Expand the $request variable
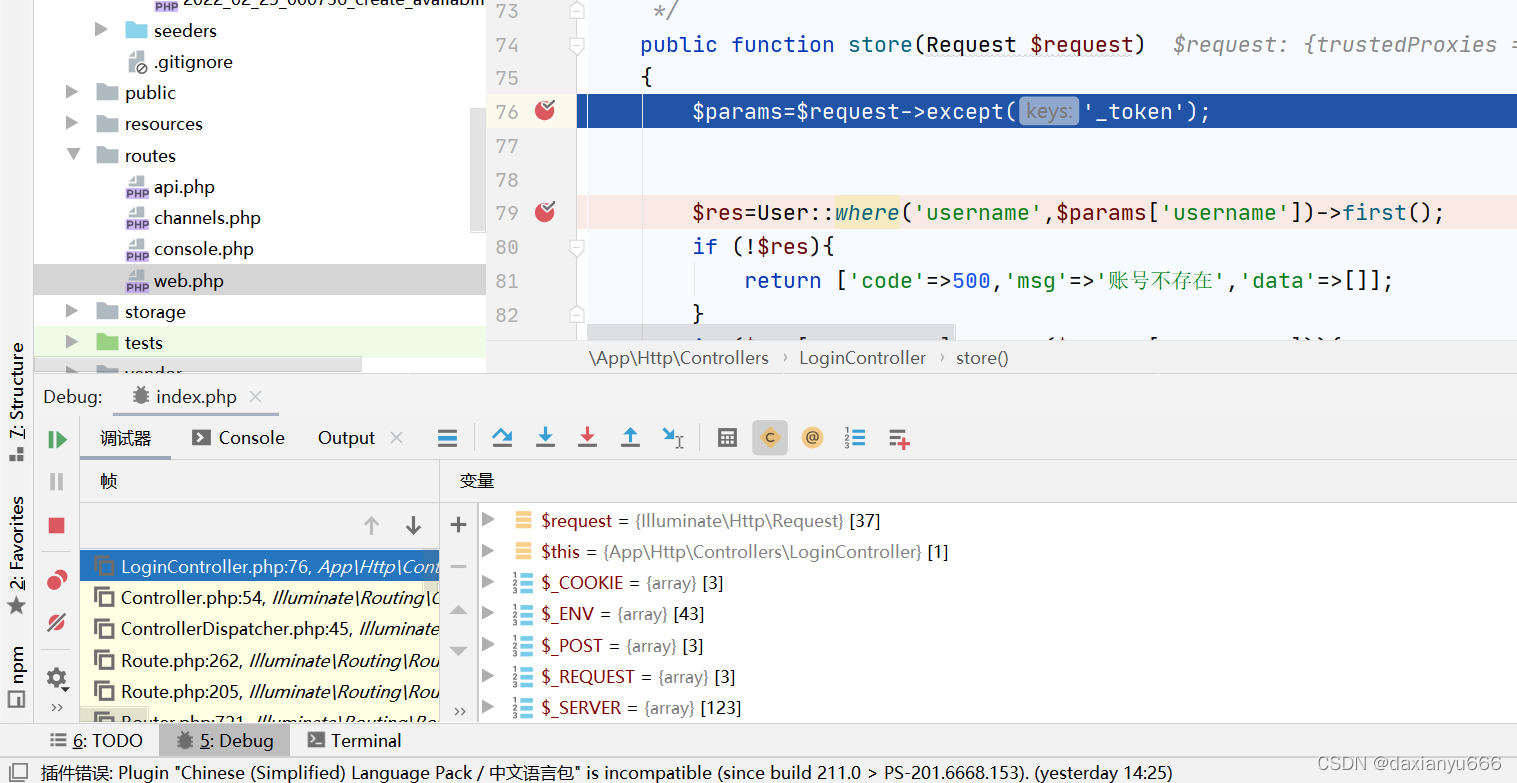This screenshot has height=783, width=1517. [487, 520]
